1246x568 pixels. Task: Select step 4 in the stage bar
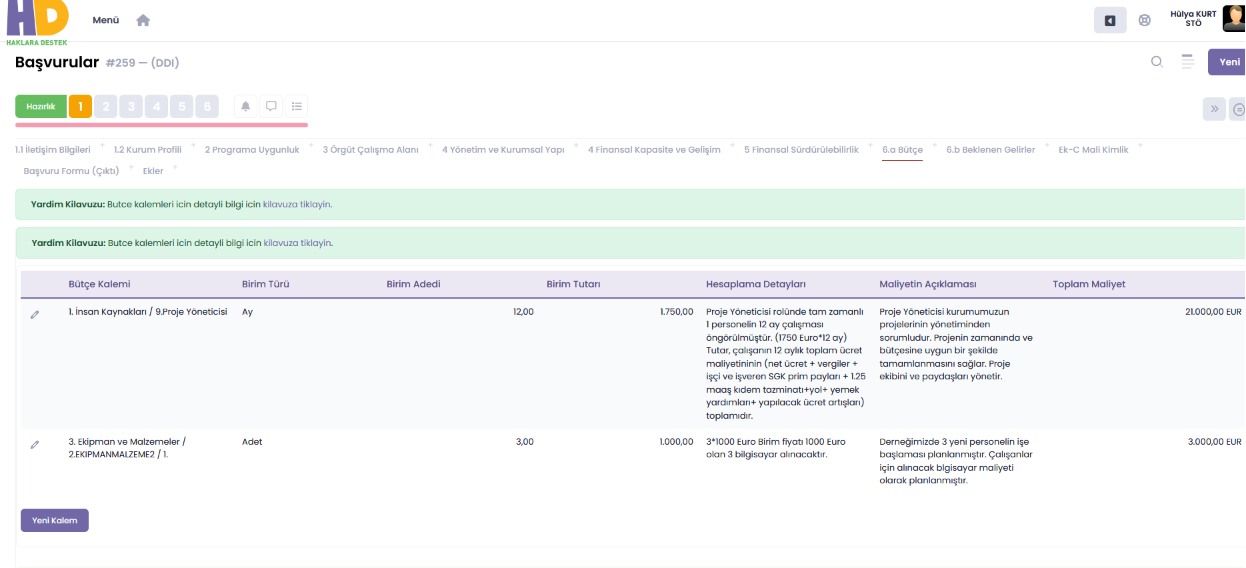[156, 106]
